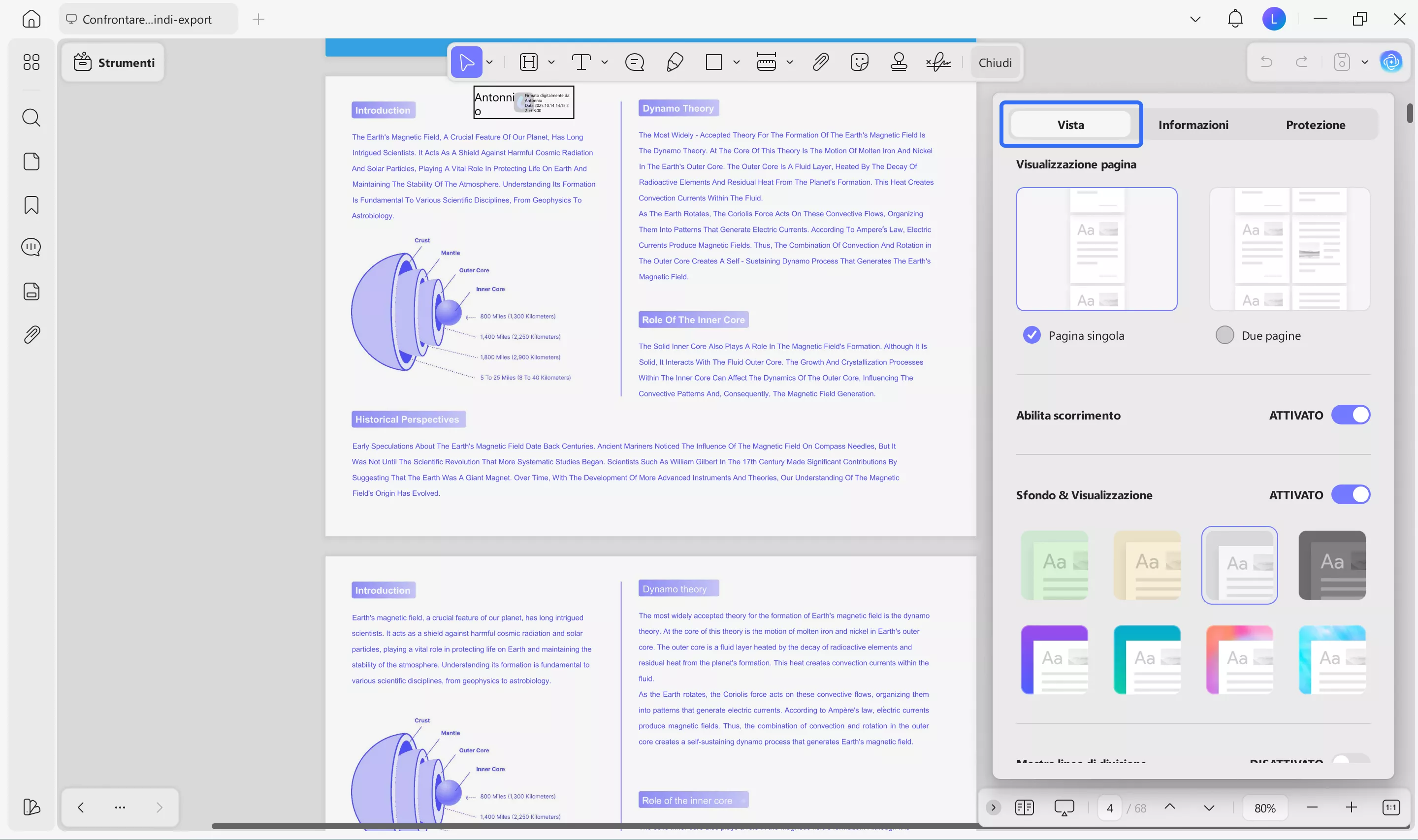This screenshot has height=840, width=1418.
Task: Open the save options dropdown arrow
Action: click(x=1364, y=62)
